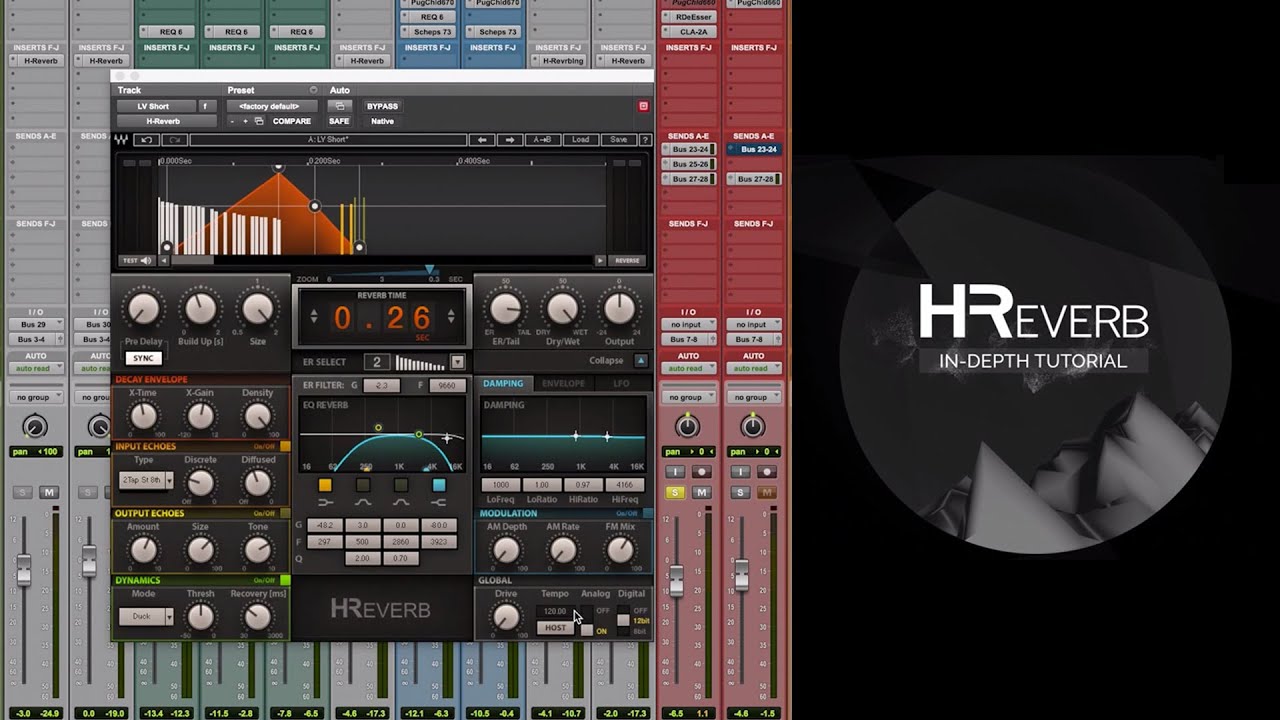This screenshot has width=1280, height=720.
Task: Toggle Dynamics On/Off
Action: (285, 580)
